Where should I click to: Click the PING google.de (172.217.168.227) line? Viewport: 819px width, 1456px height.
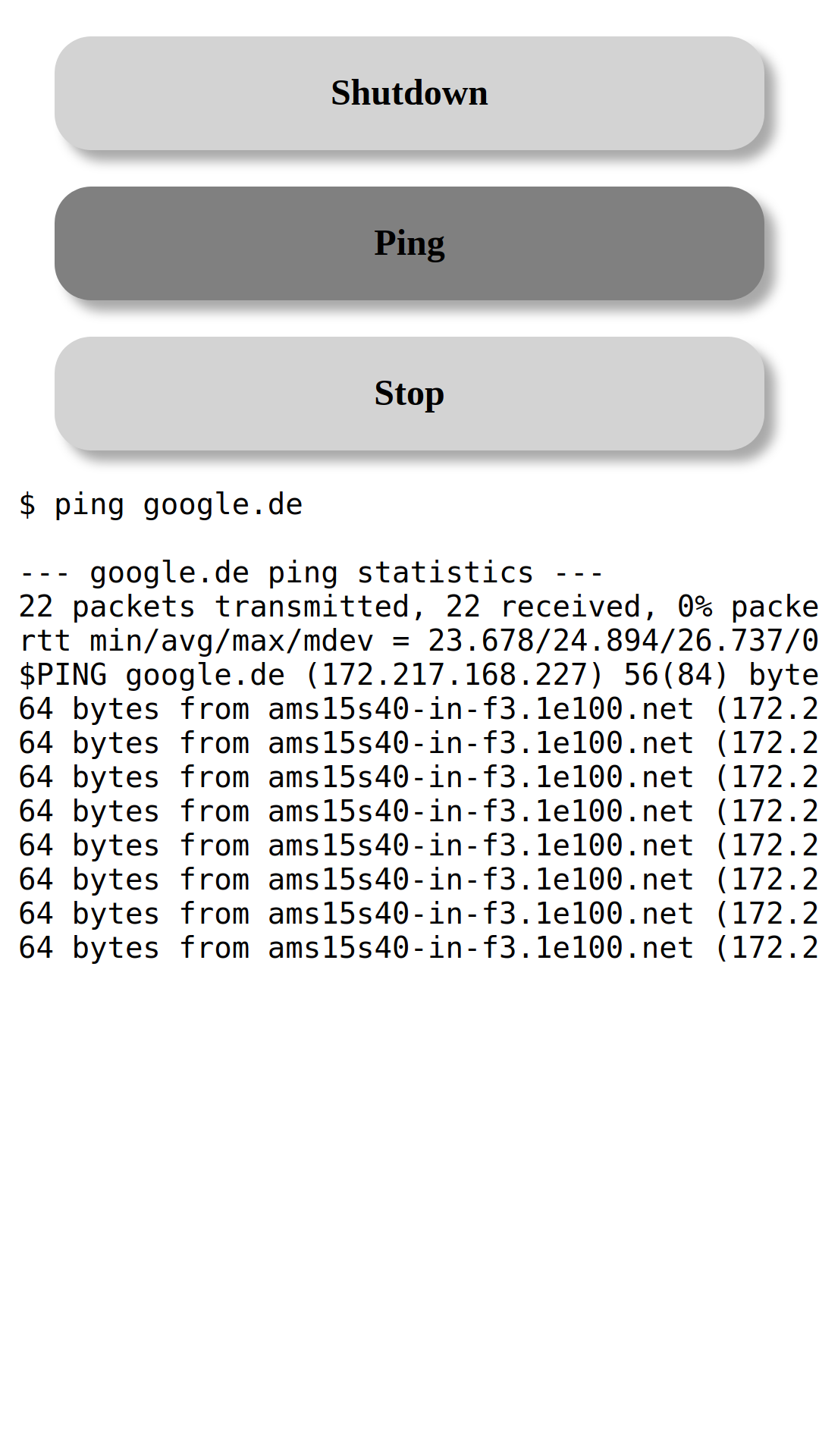click(x=409, y=675)
